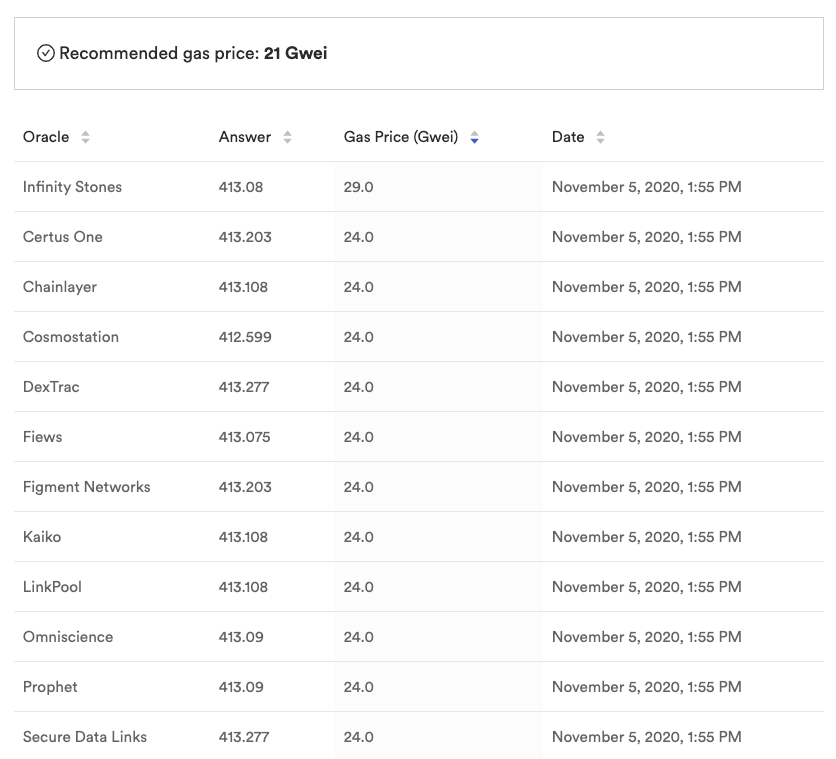This screenshot has width=836, height=759.
Task: Click the Kaiko oracle name
Action: click(42, 537)
